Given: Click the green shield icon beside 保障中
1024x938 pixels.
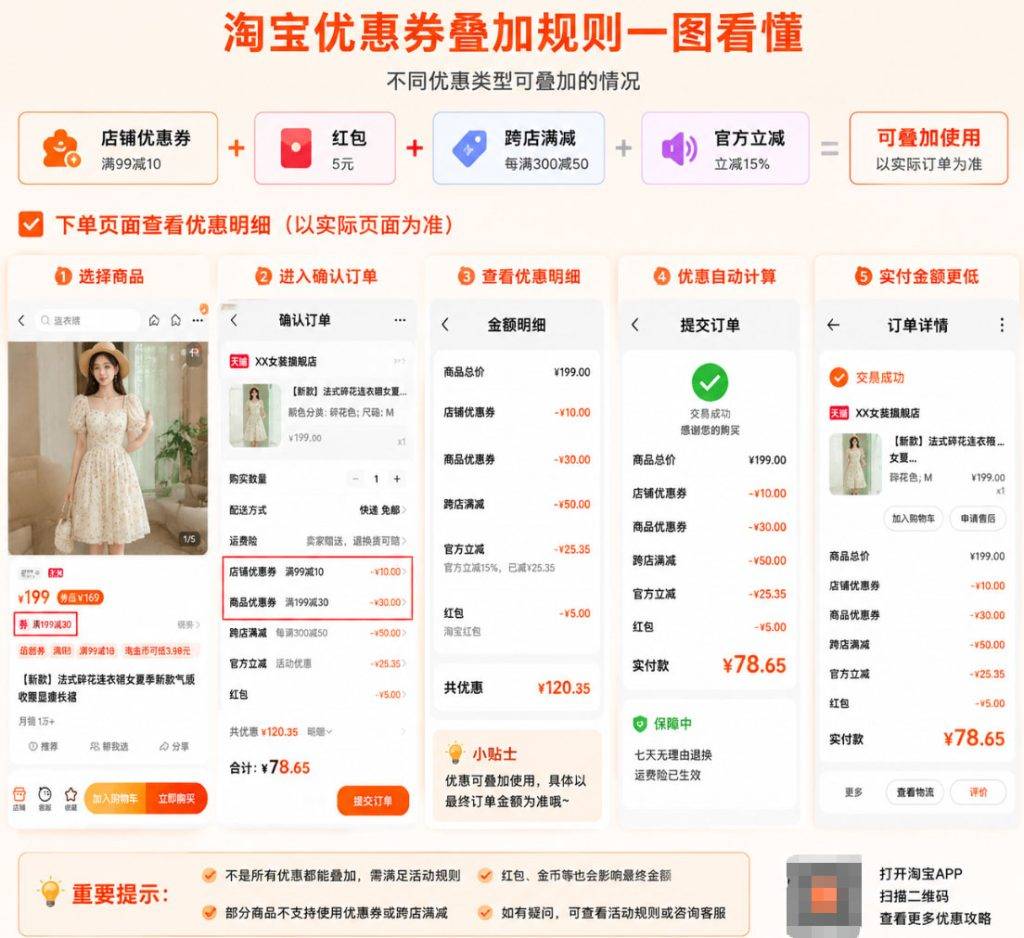Looking at the screenshot, I should (x=640, y=724).
